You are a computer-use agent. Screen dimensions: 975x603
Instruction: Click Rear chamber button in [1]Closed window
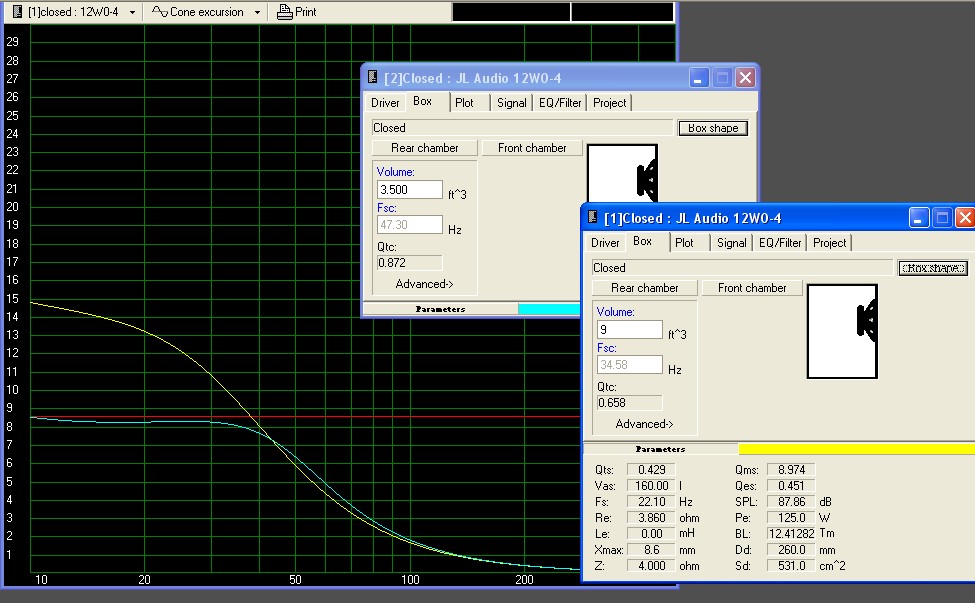click(x=645, y=288)
